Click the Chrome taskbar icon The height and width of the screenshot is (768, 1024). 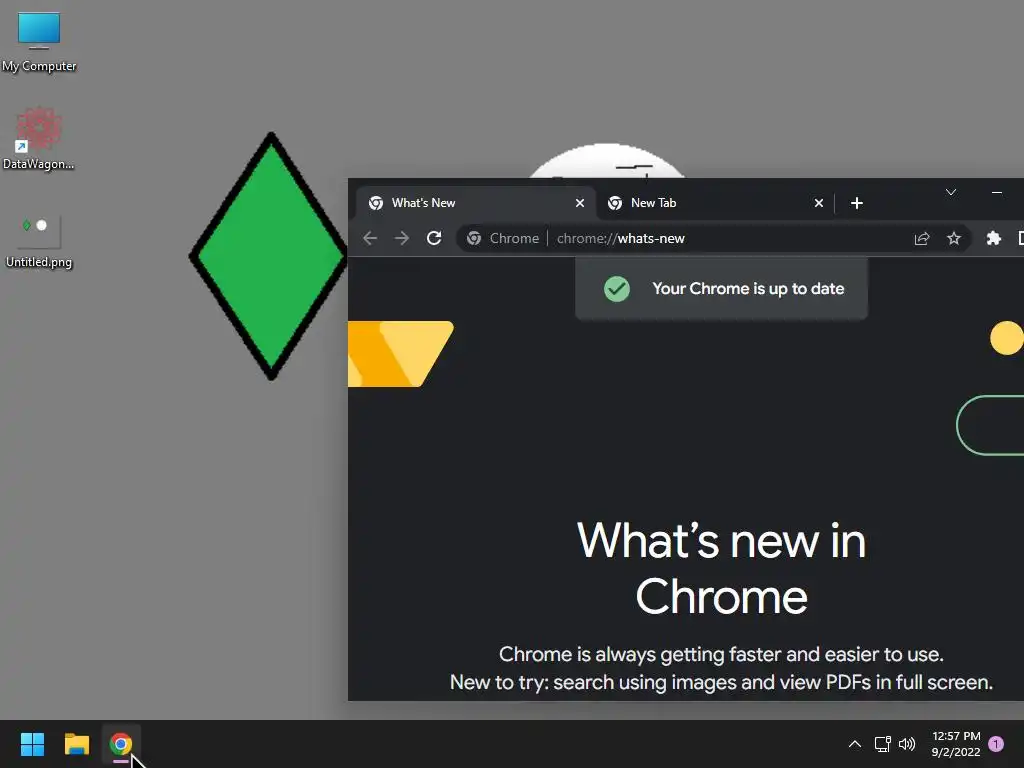click(x=121, y=744)
